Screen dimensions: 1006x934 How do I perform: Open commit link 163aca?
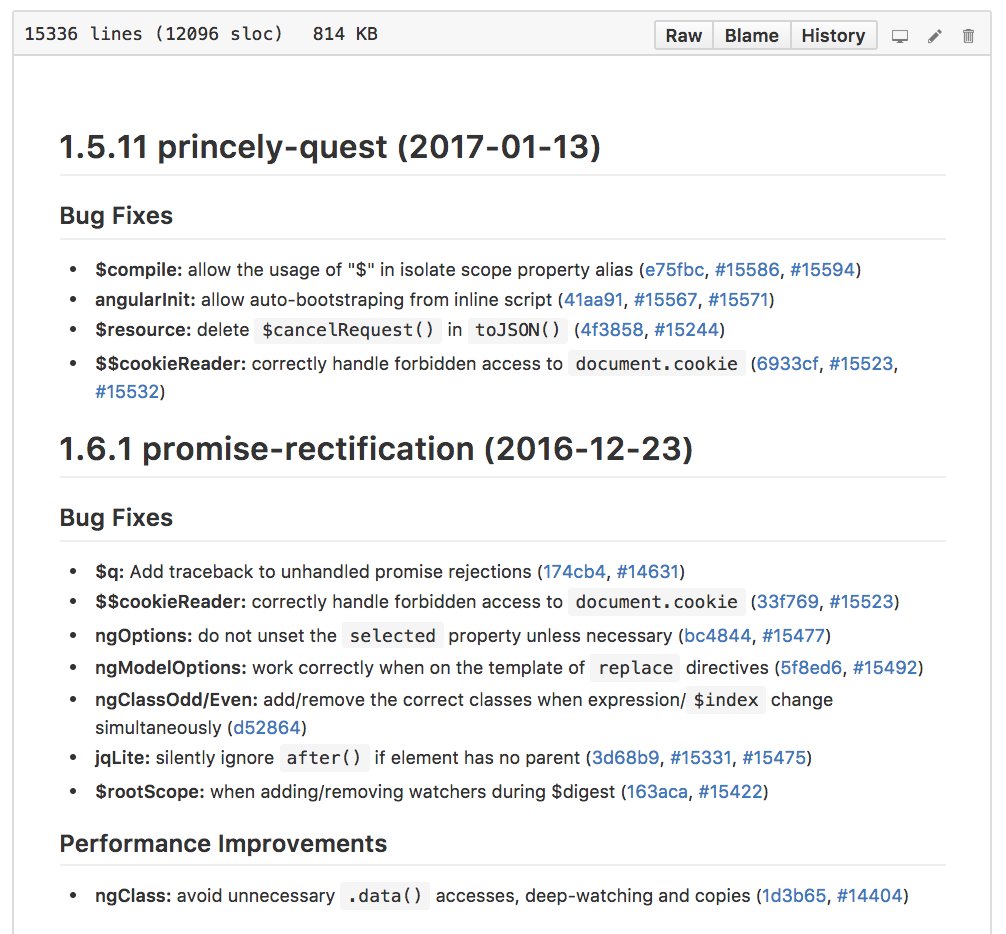click(657, 792)
